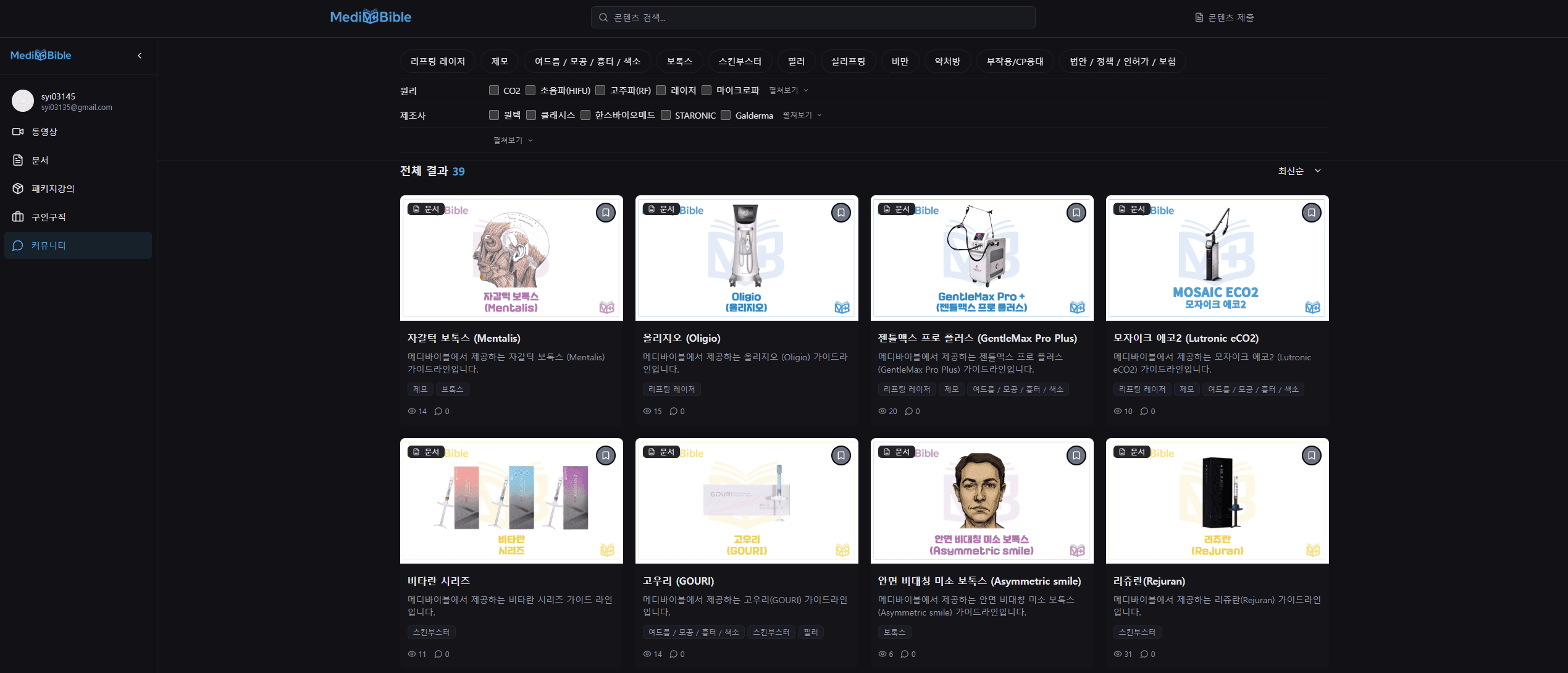Click the comment icon on 자갈턱 보톡스 card
1568x673 pixels.
pos(438,411)
